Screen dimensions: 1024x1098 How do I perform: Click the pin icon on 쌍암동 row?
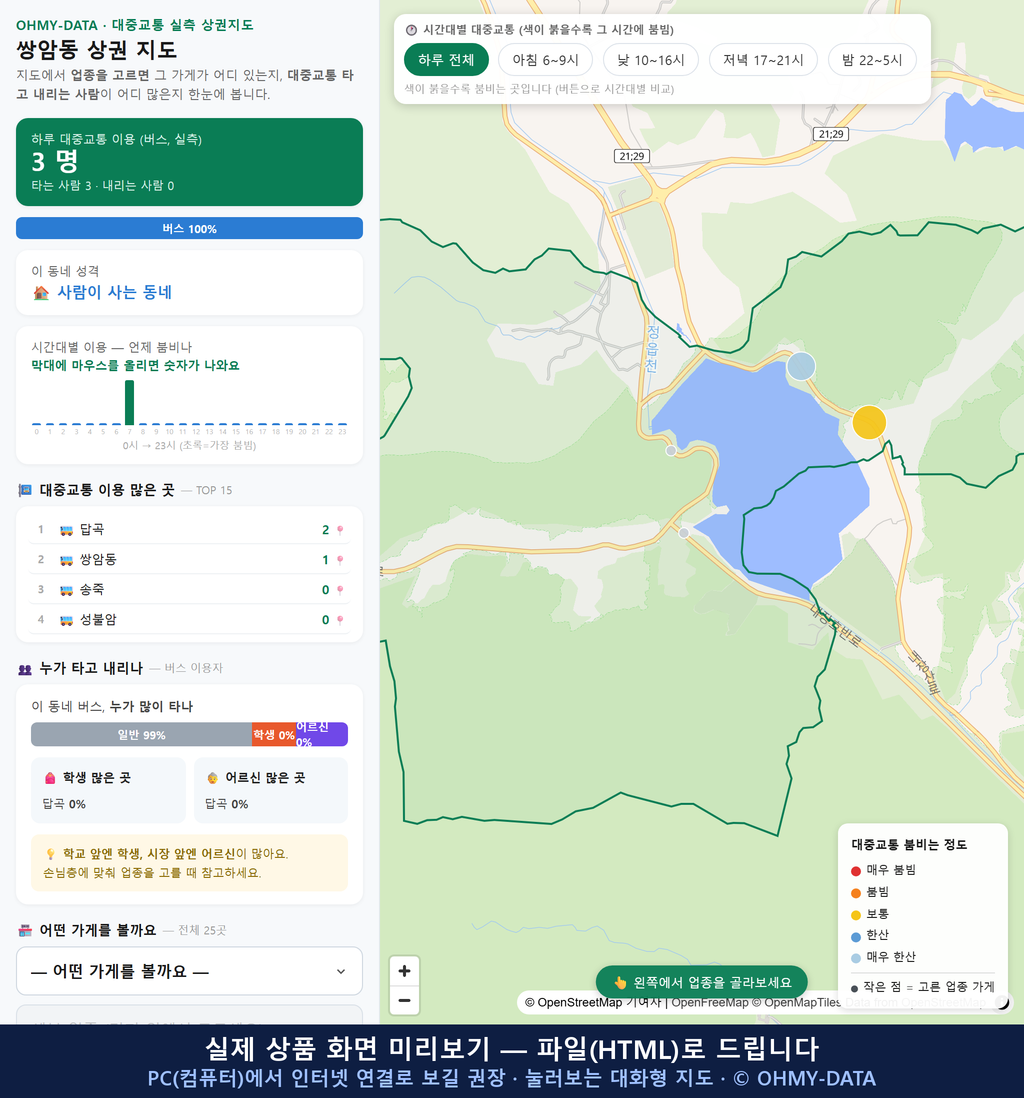pos(340,560)
